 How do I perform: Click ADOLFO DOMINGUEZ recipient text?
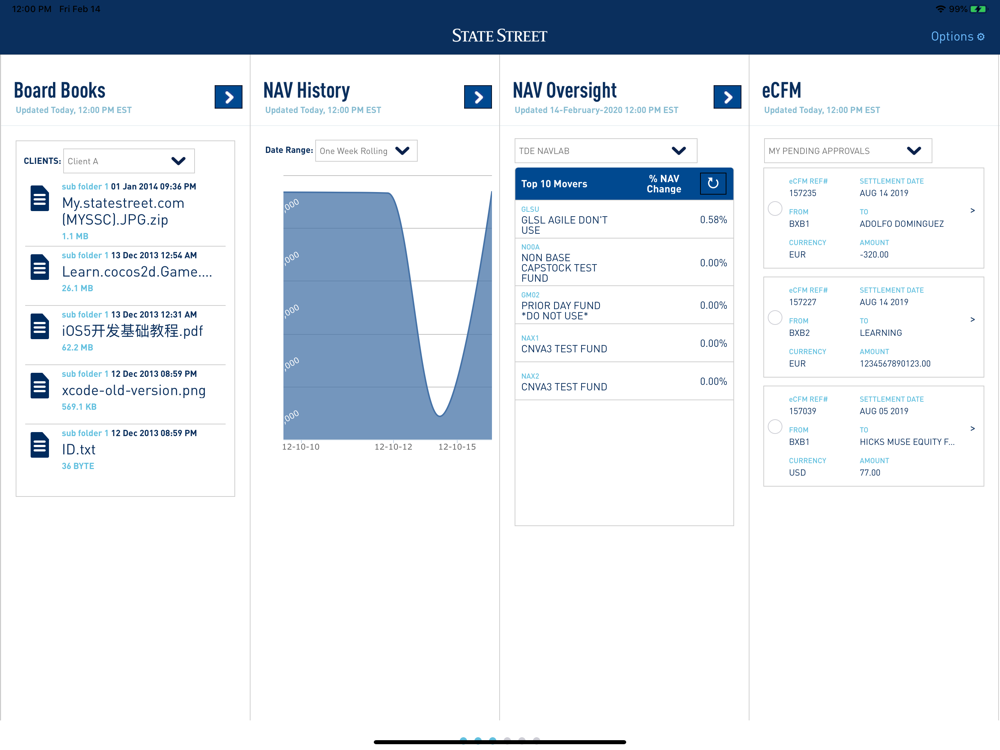click(901, 224)
